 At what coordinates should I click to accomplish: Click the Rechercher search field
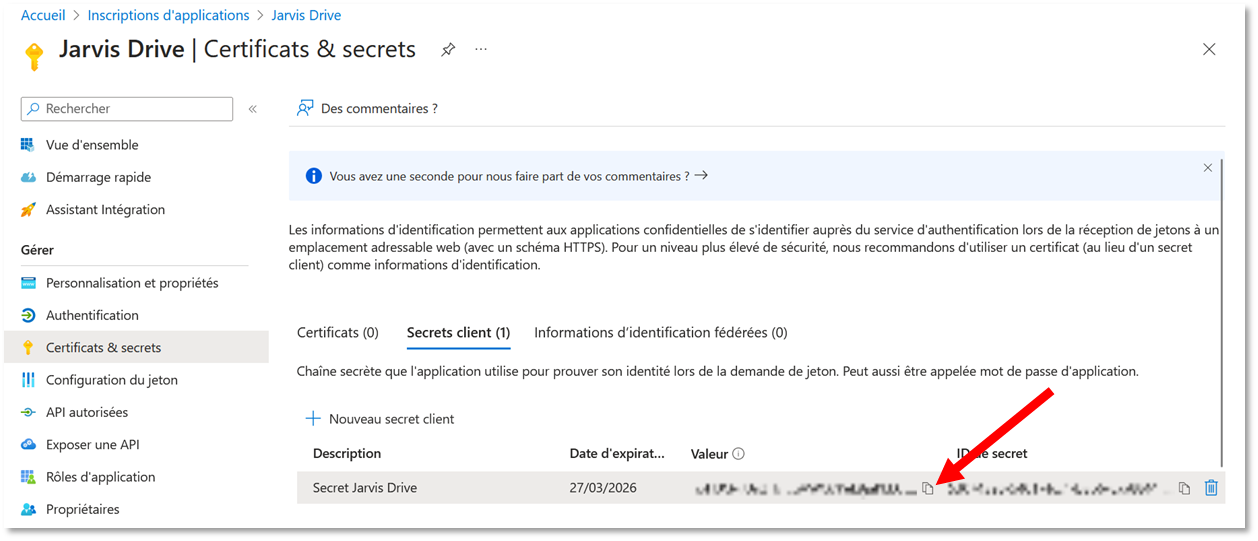point(127,109)
